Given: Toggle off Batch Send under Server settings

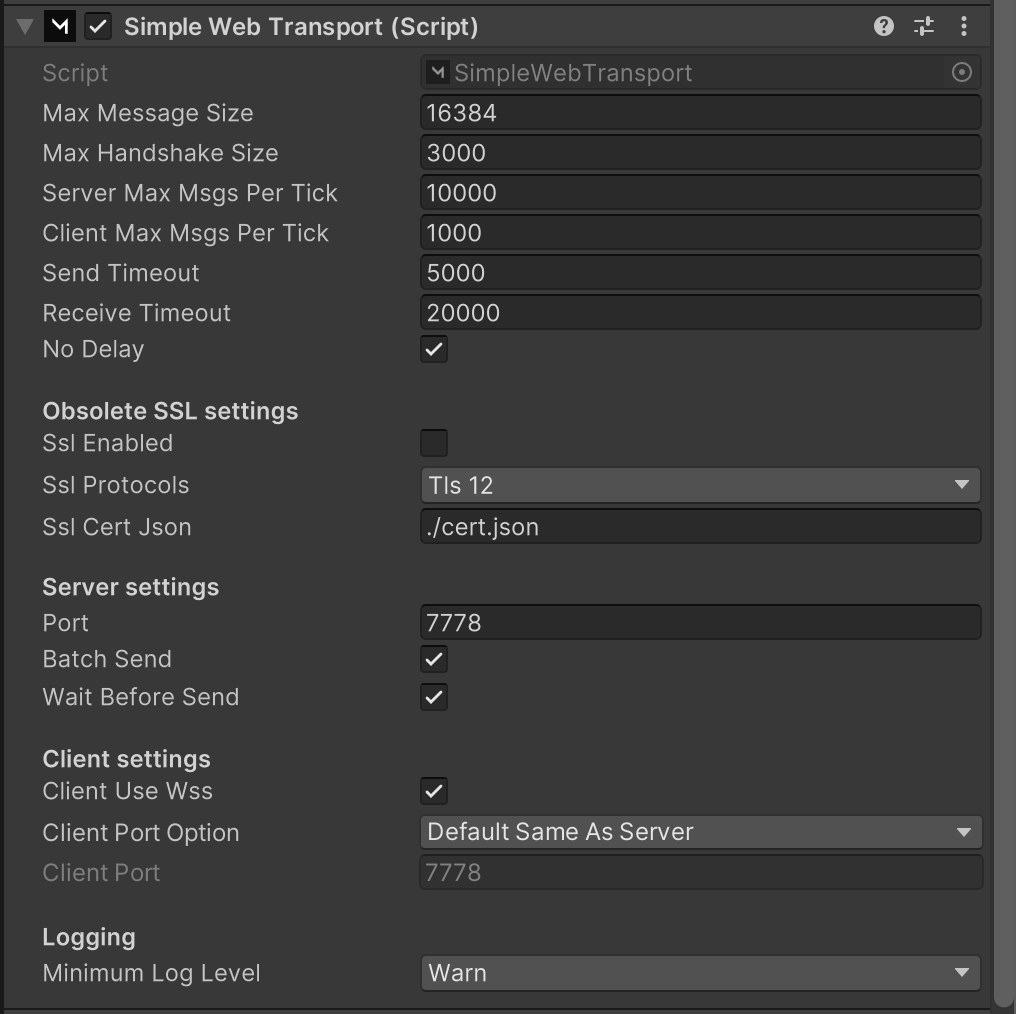Looking at the screenshot, I should (434, 659).
